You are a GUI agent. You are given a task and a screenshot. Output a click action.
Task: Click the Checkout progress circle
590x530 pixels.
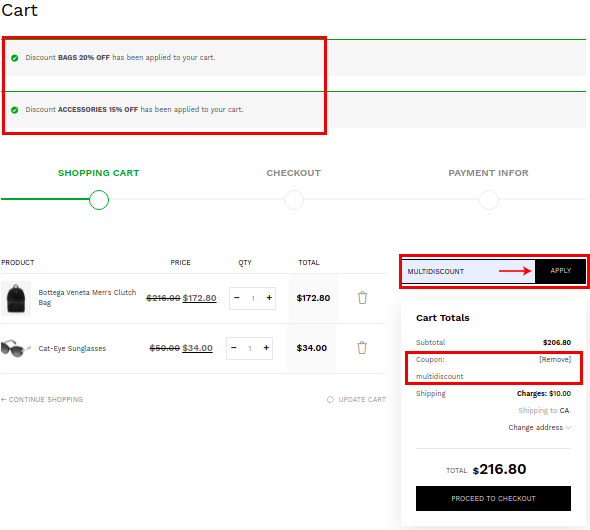click(x=294, y=200)
